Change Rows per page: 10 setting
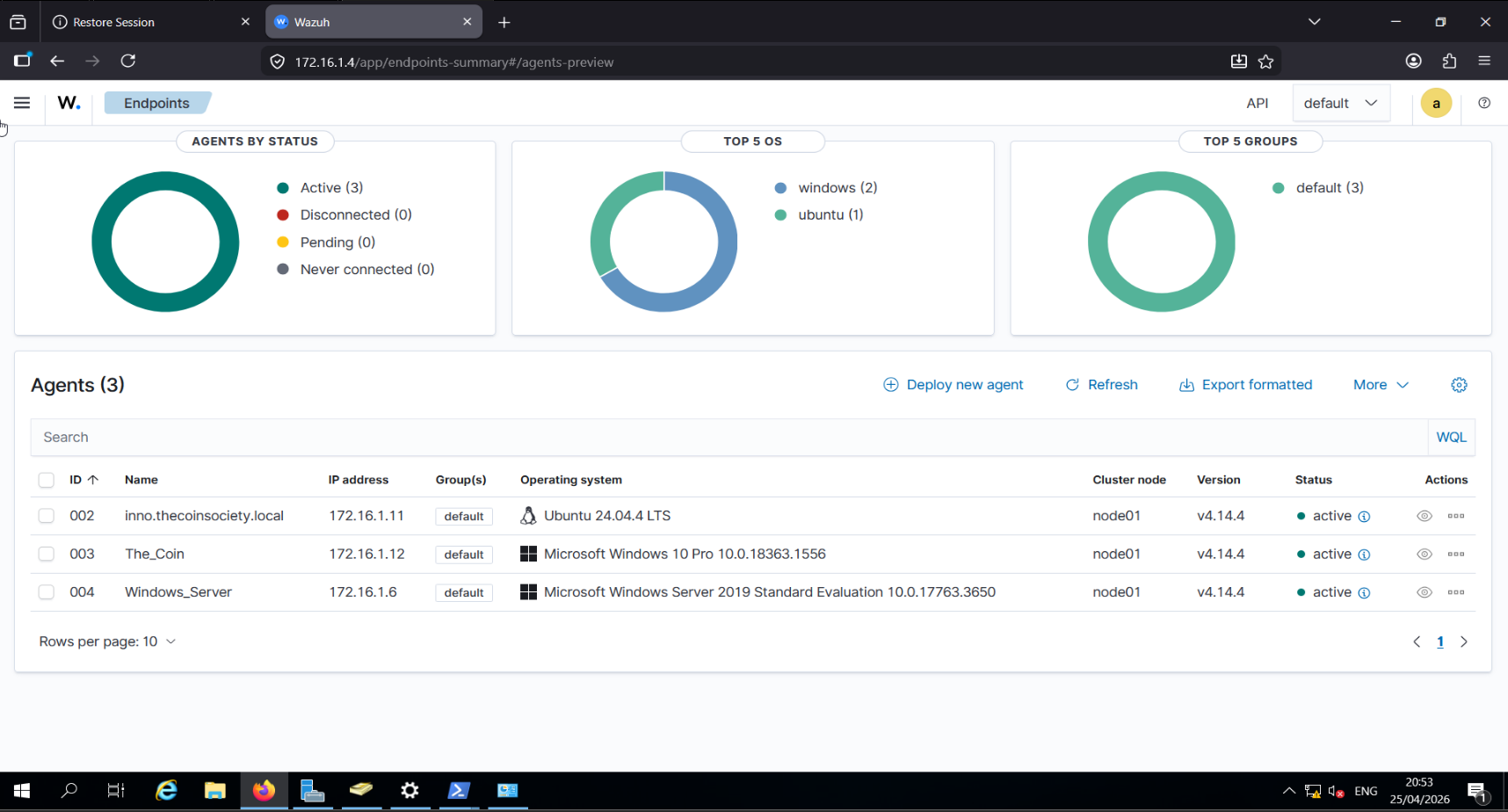The image size is (1508, 812). coord(107,642)
